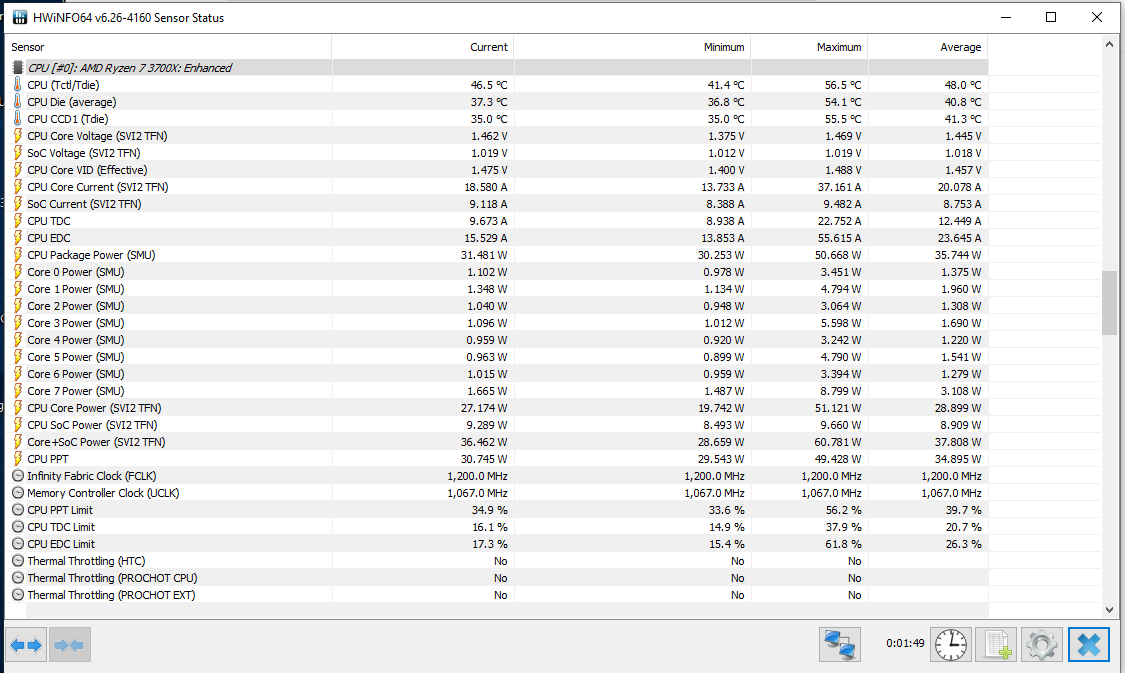Open the network remote sensors icon
This screenshot has width=1135, height=690.
840,644
